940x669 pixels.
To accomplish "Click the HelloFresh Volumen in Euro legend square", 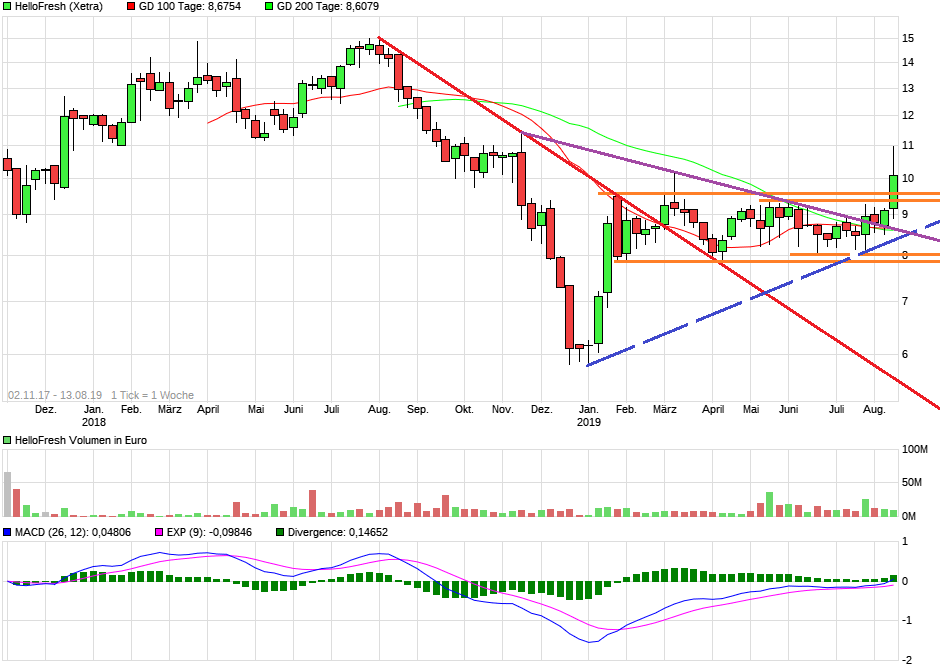I will [x=7, y=440].
